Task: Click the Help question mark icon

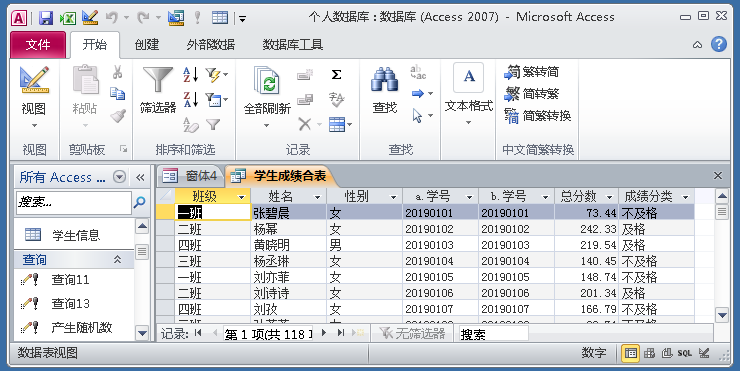Action: 719,44
